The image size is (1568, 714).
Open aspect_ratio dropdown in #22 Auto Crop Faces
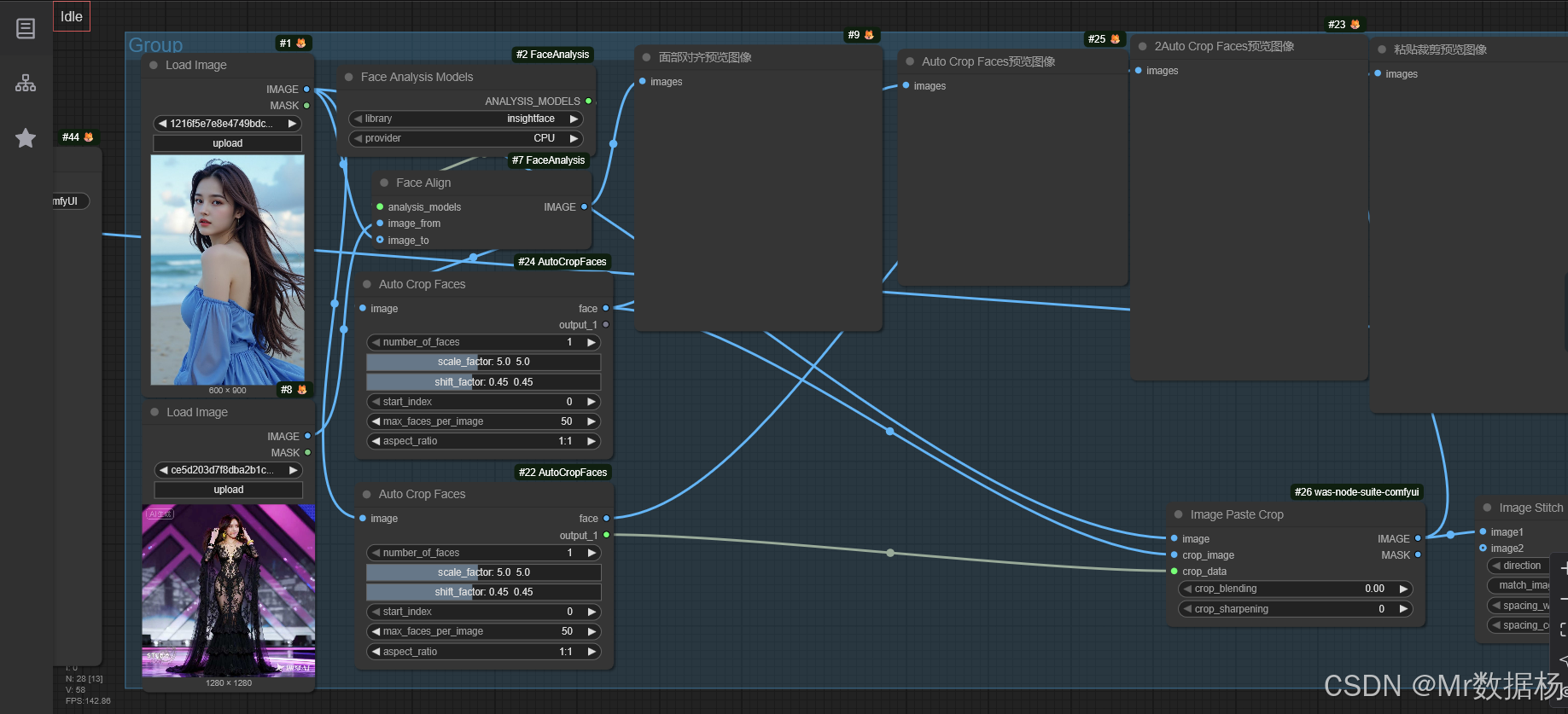coord(483,652)
